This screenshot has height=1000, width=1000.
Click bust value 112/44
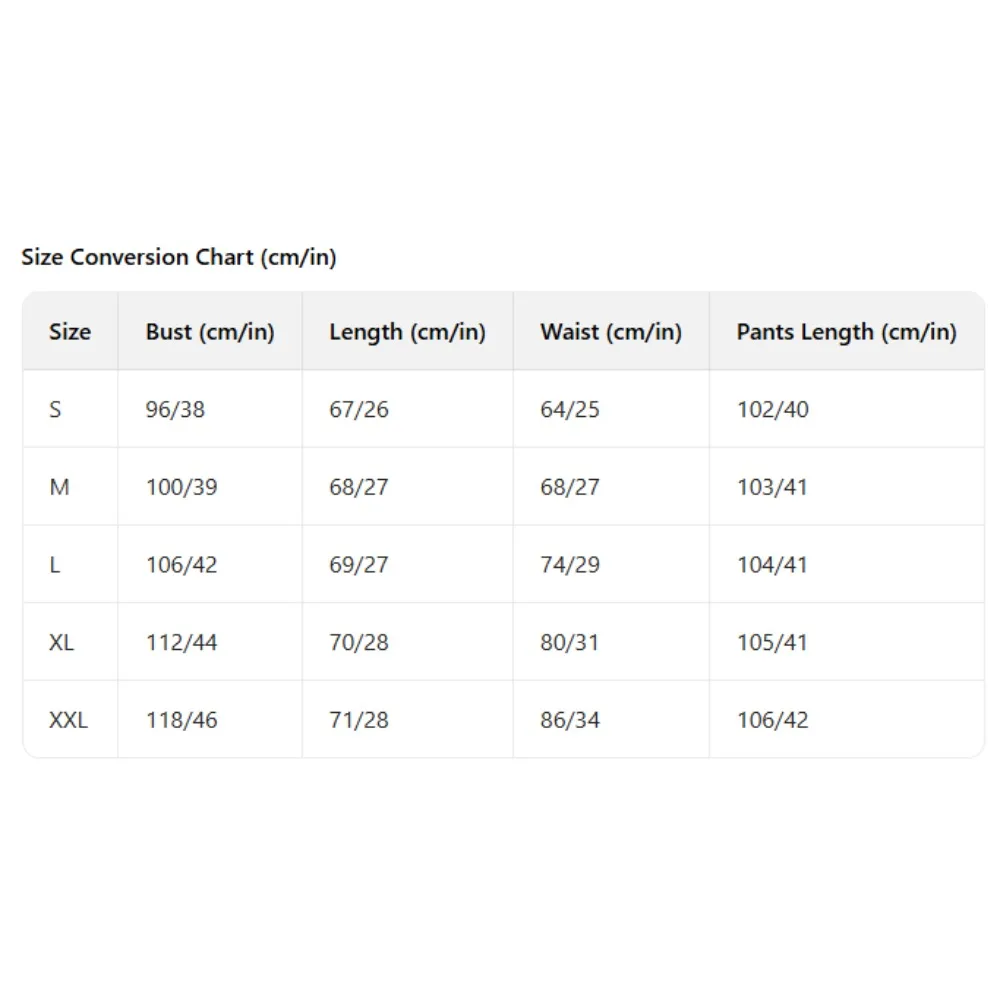(181, 642)
